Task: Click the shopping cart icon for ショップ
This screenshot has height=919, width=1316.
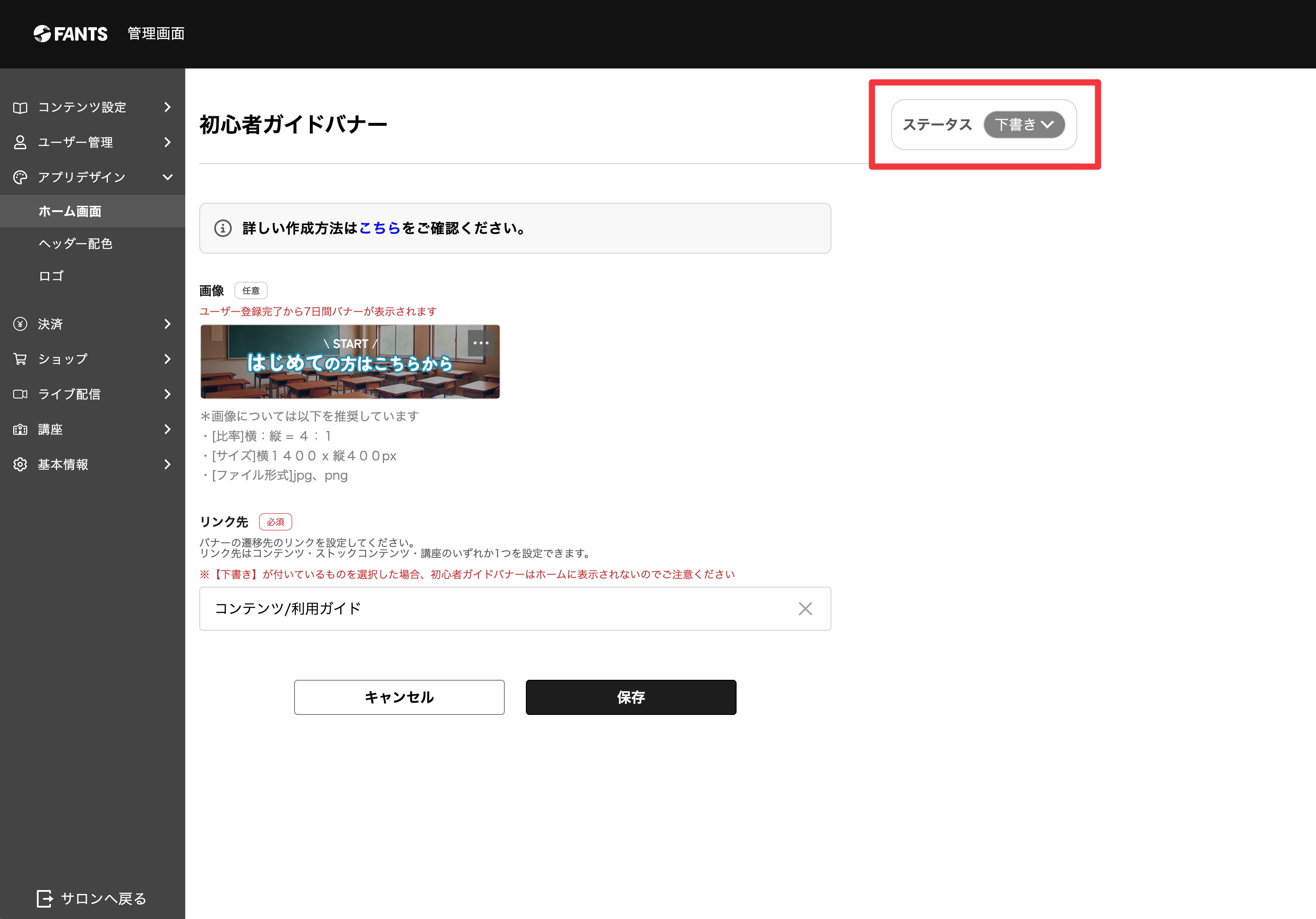Action: 20,359
